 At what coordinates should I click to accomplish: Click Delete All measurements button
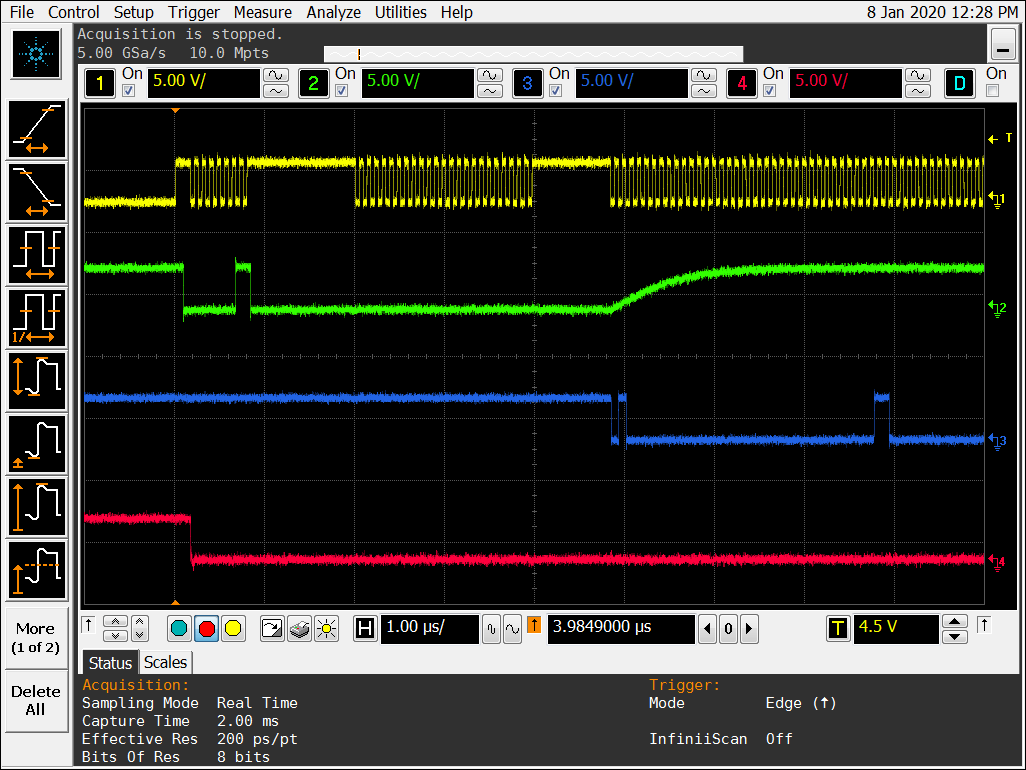pyautogui.click(x=36, y=701)
